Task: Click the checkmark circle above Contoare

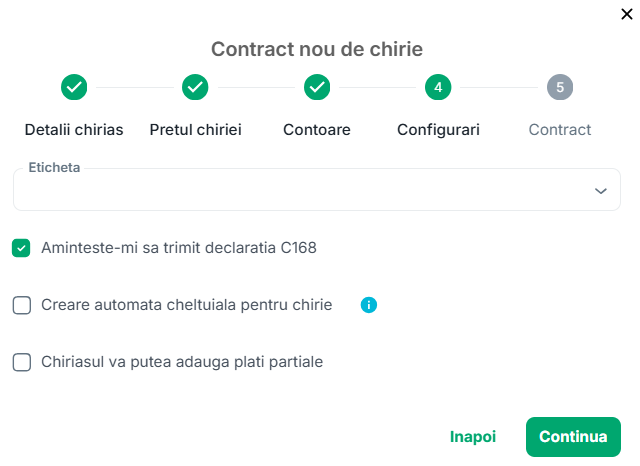Action: click(x=317, y=87)
